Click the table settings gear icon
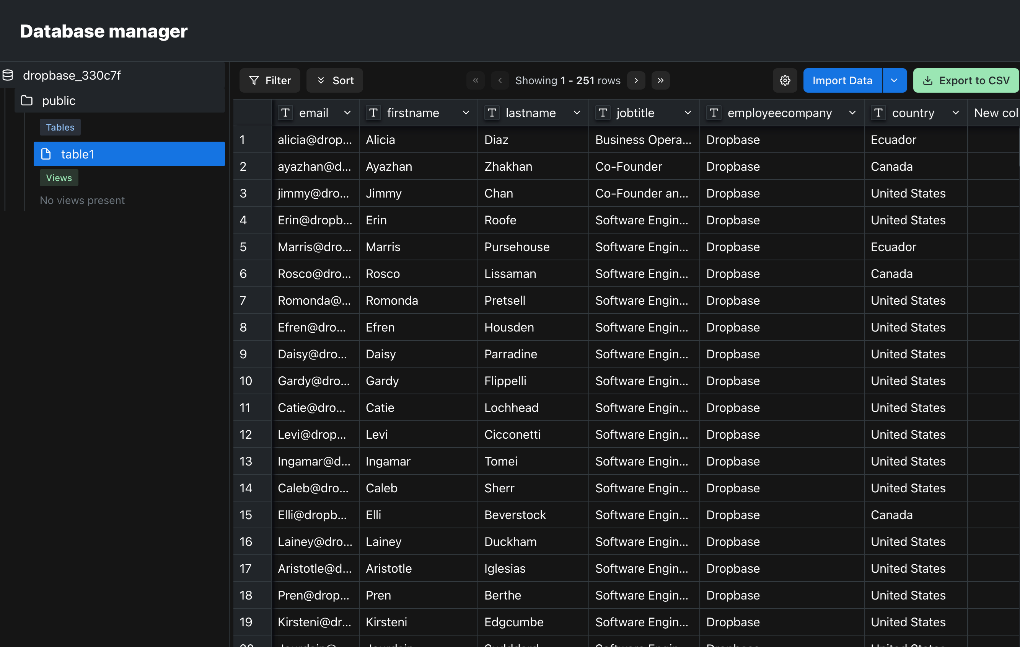Image resolution: width=1020 pixels, height=647 pixels. (x=785, y=81)
